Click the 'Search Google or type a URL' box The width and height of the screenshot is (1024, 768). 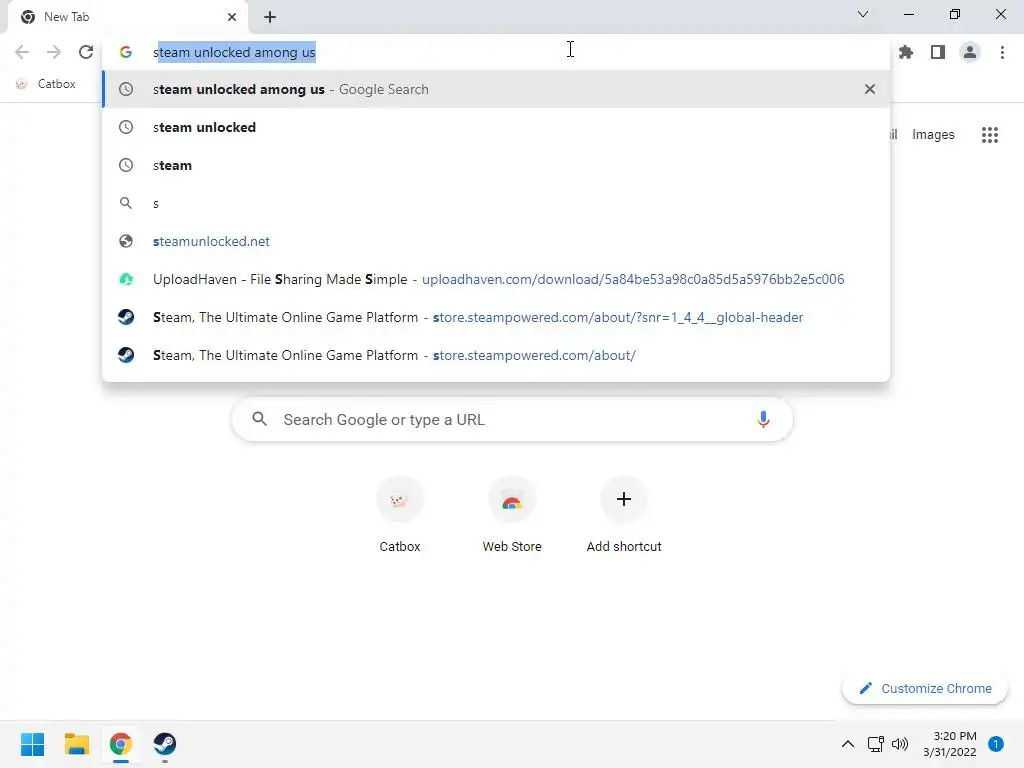point(512,419)
